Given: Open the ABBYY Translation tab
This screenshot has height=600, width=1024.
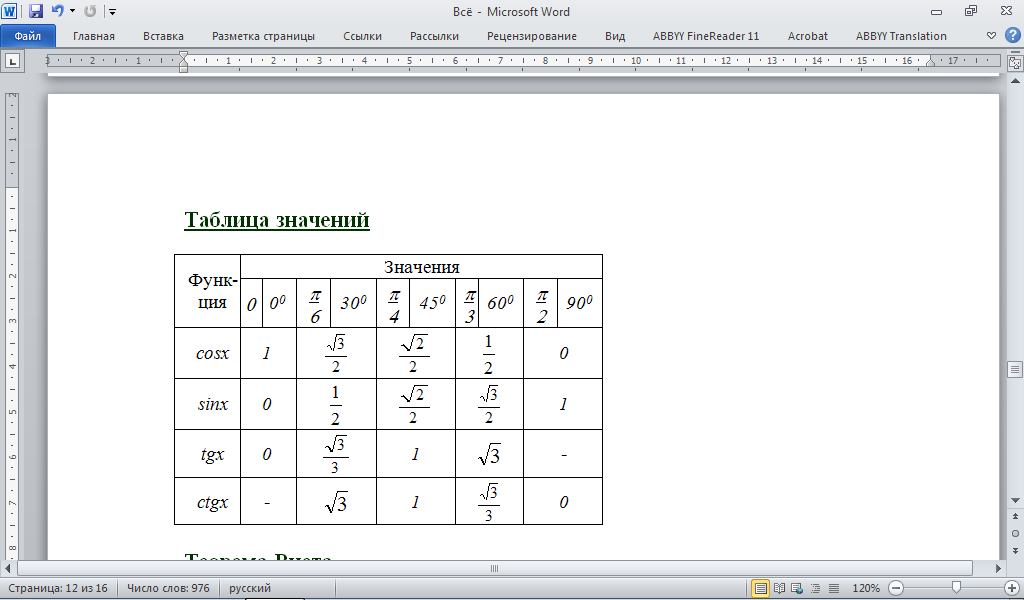Looking at the screenshot, I should (x=901, y=36).
